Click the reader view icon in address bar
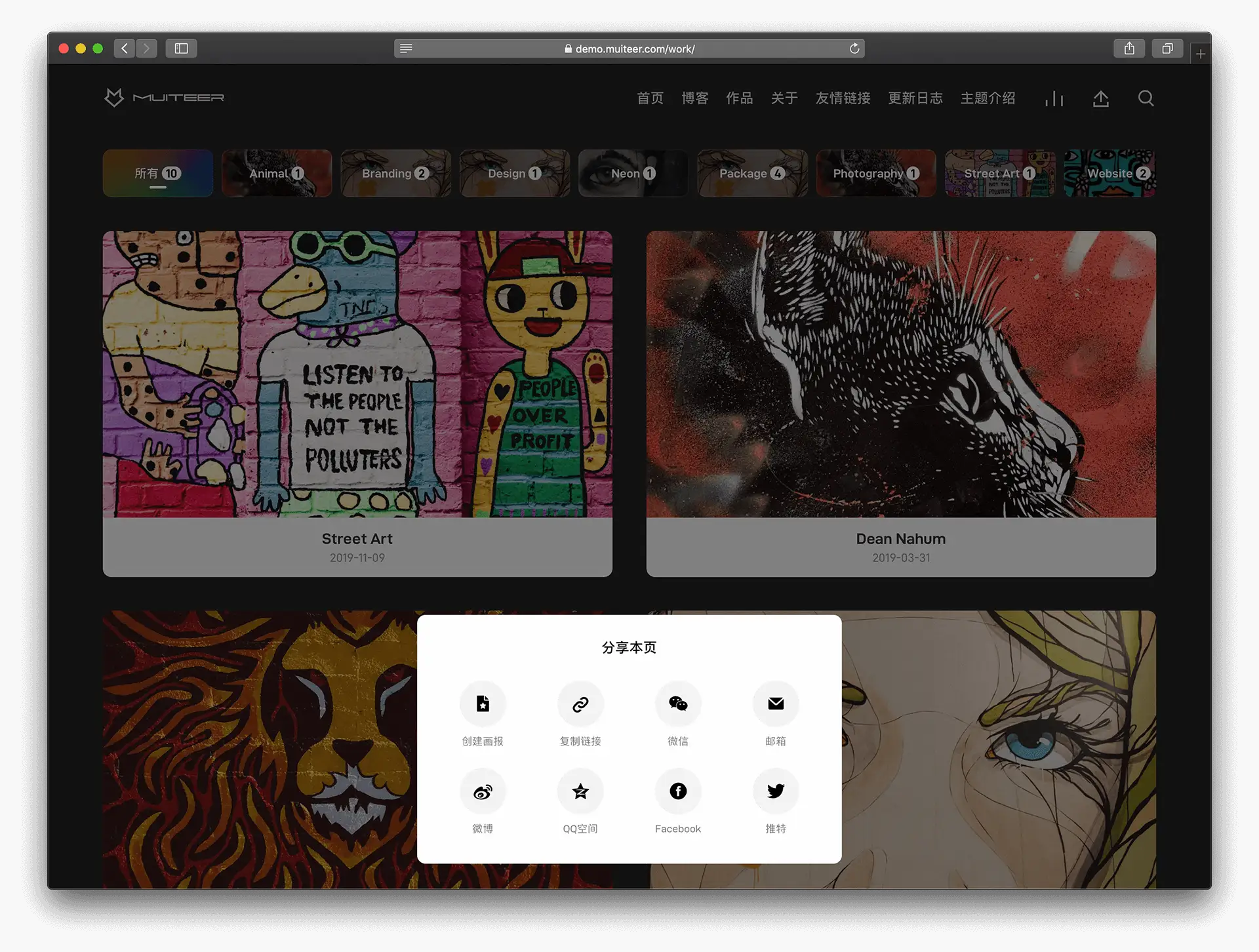The width and height of the screenshot is (1259, 952). point(406,49)
